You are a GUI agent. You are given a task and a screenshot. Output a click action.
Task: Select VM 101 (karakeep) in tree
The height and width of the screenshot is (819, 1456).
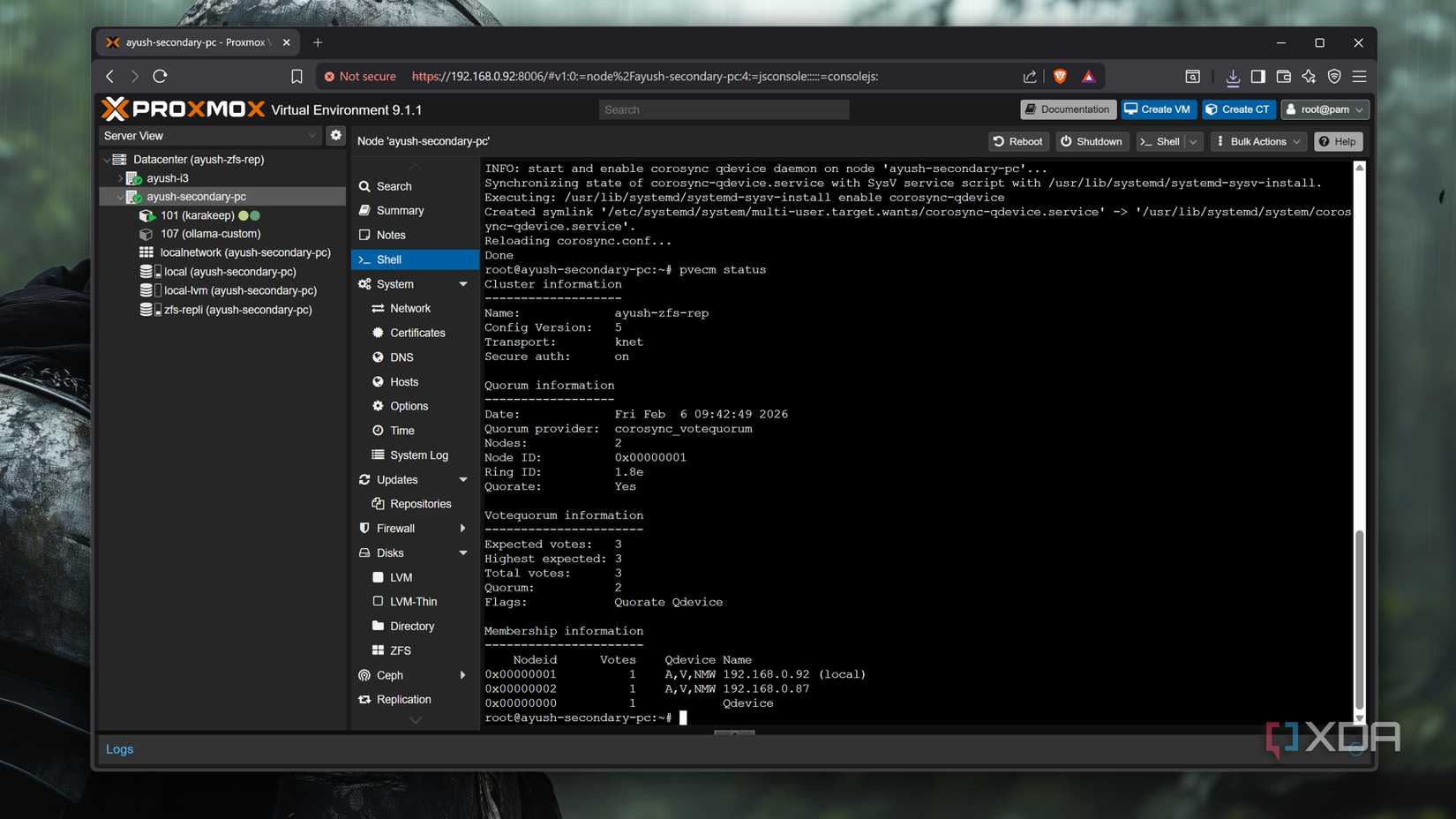pyautogui.click(x=198, y=215)
